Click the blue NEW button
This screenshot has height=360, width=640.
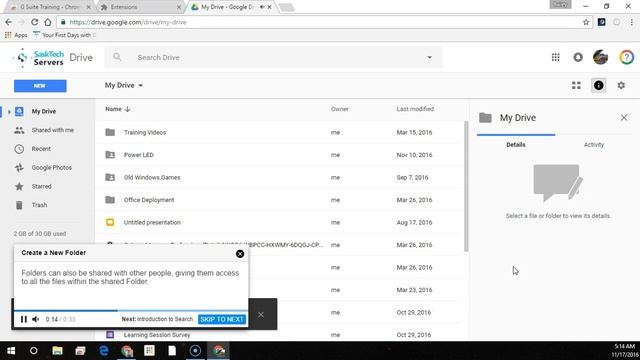pos(40,86)
